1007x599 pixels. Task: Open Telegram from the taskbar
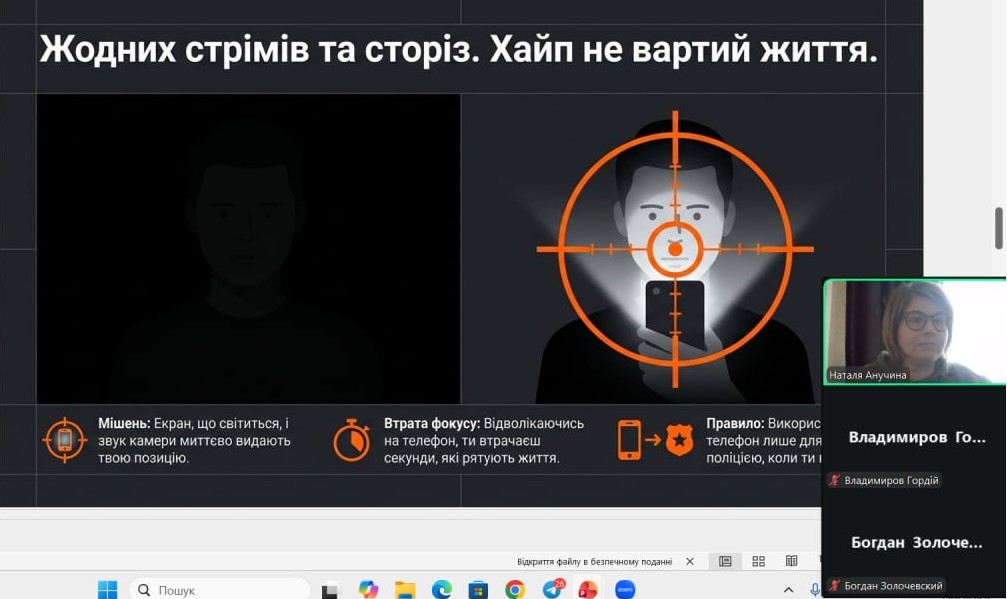point(551,589)
